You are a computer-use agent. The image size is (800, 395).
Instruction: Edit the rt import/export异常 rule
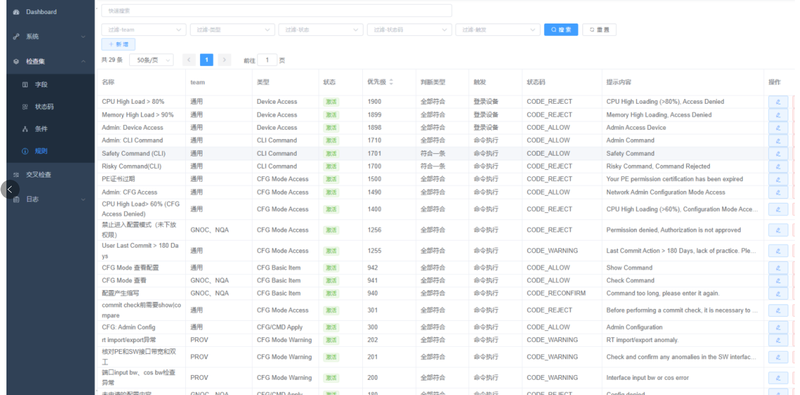pos(778,340)
